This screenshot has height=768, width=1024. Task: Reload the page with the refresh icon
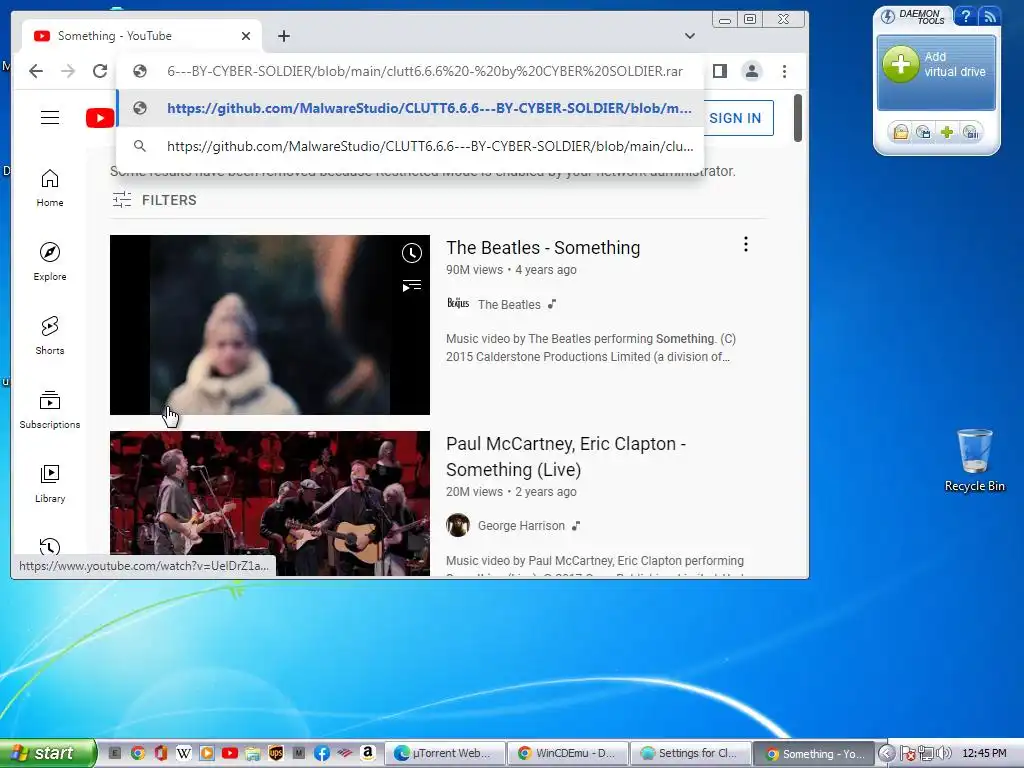point(100,71)
